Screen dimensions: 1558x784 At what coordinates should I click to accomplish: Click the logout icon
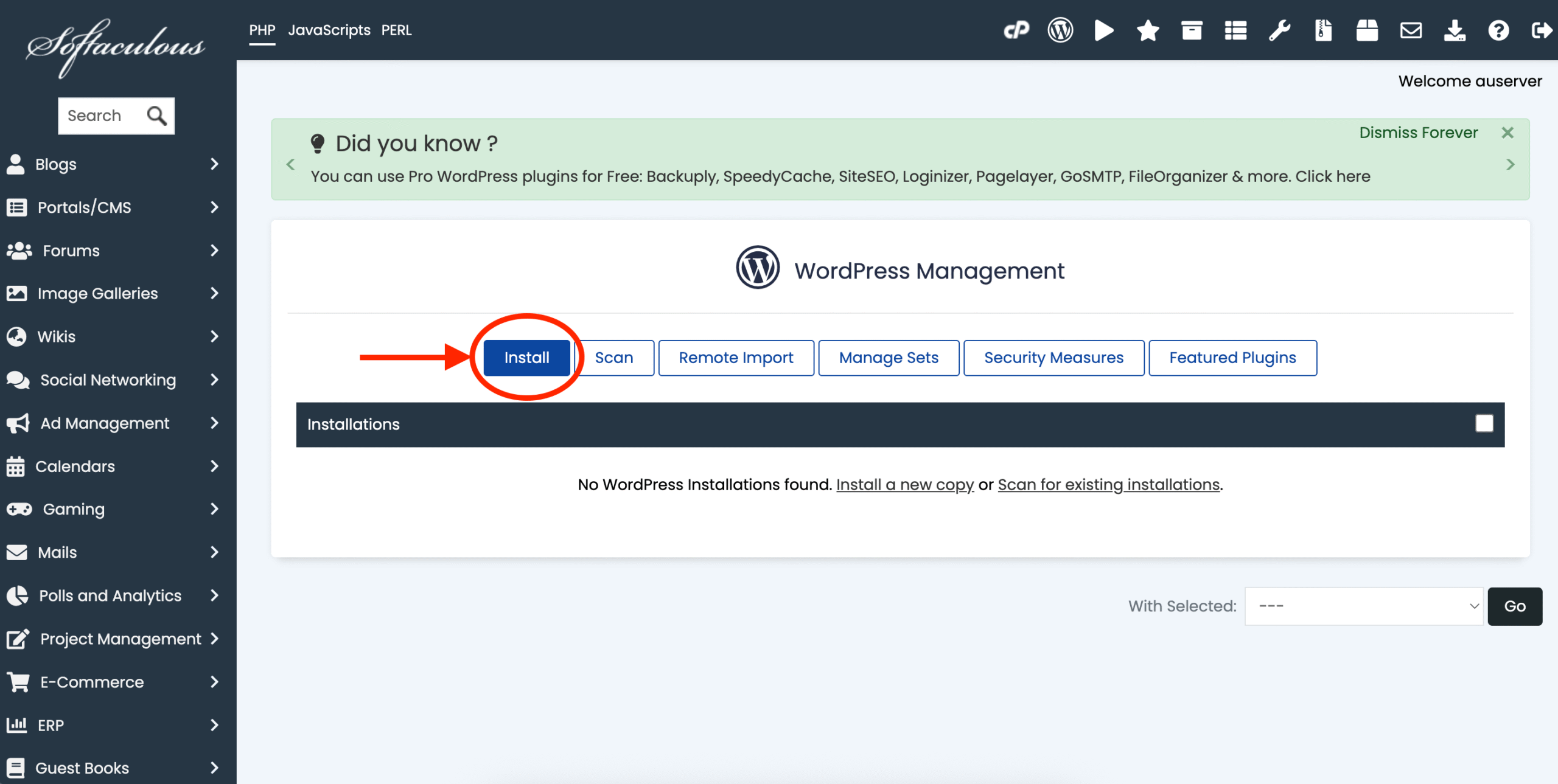point(1542,30)
